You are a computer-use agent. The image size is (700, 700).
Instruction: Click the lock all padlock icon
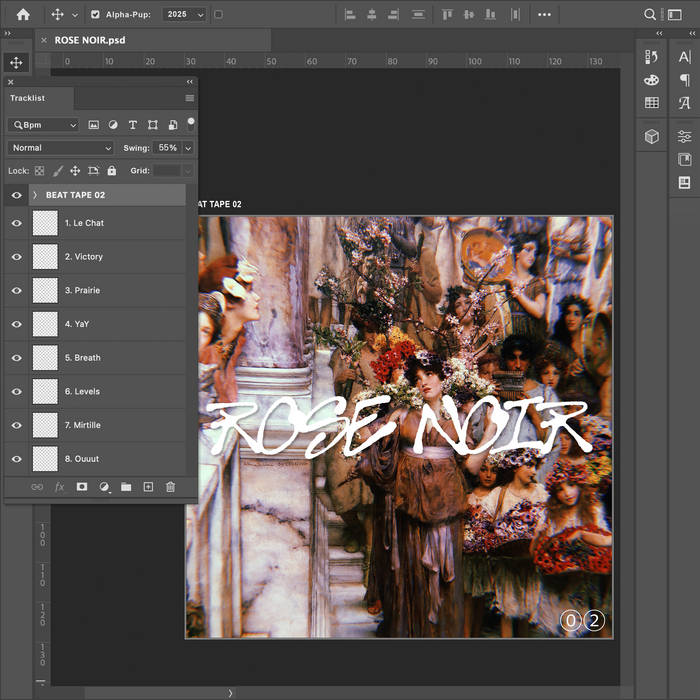112,171
